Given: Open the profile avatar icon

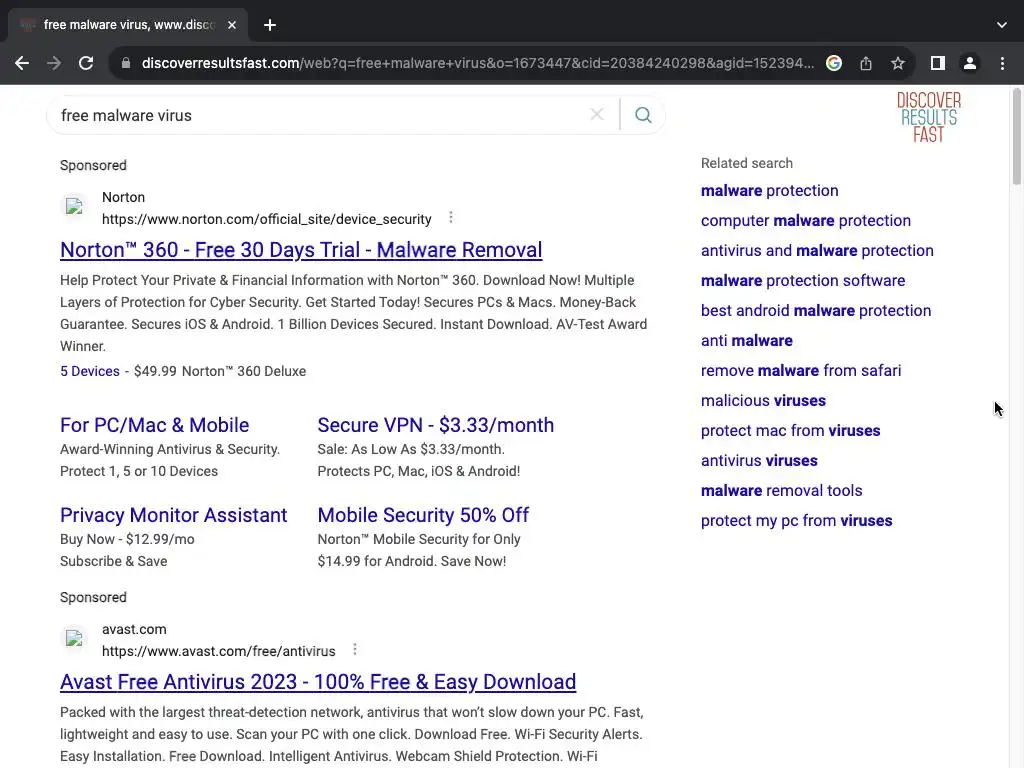Looking at the screenshot, I should pyautogui.click(x=970, y=63).
